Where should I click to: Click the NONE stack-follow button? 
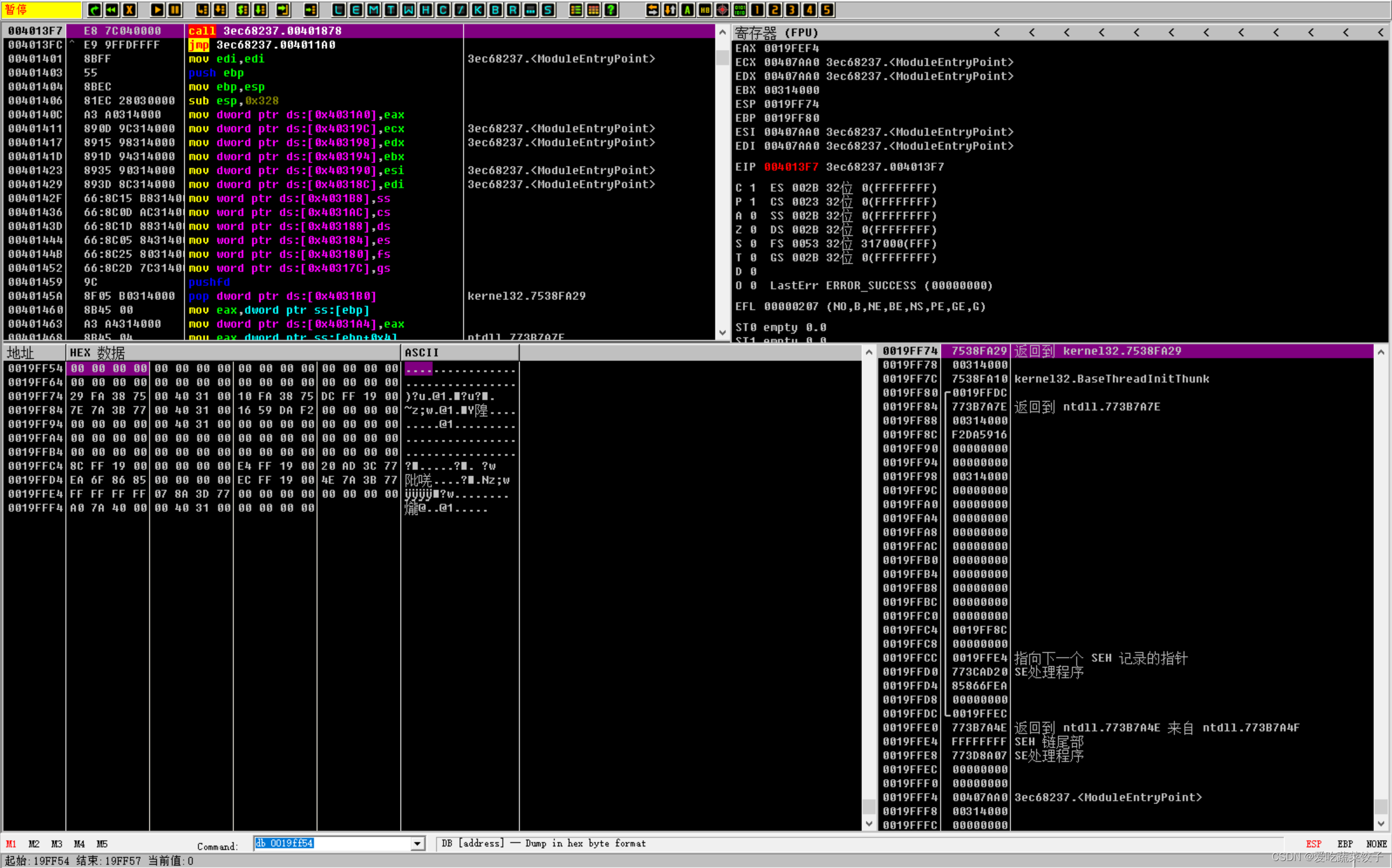(x=1376, y=844)
